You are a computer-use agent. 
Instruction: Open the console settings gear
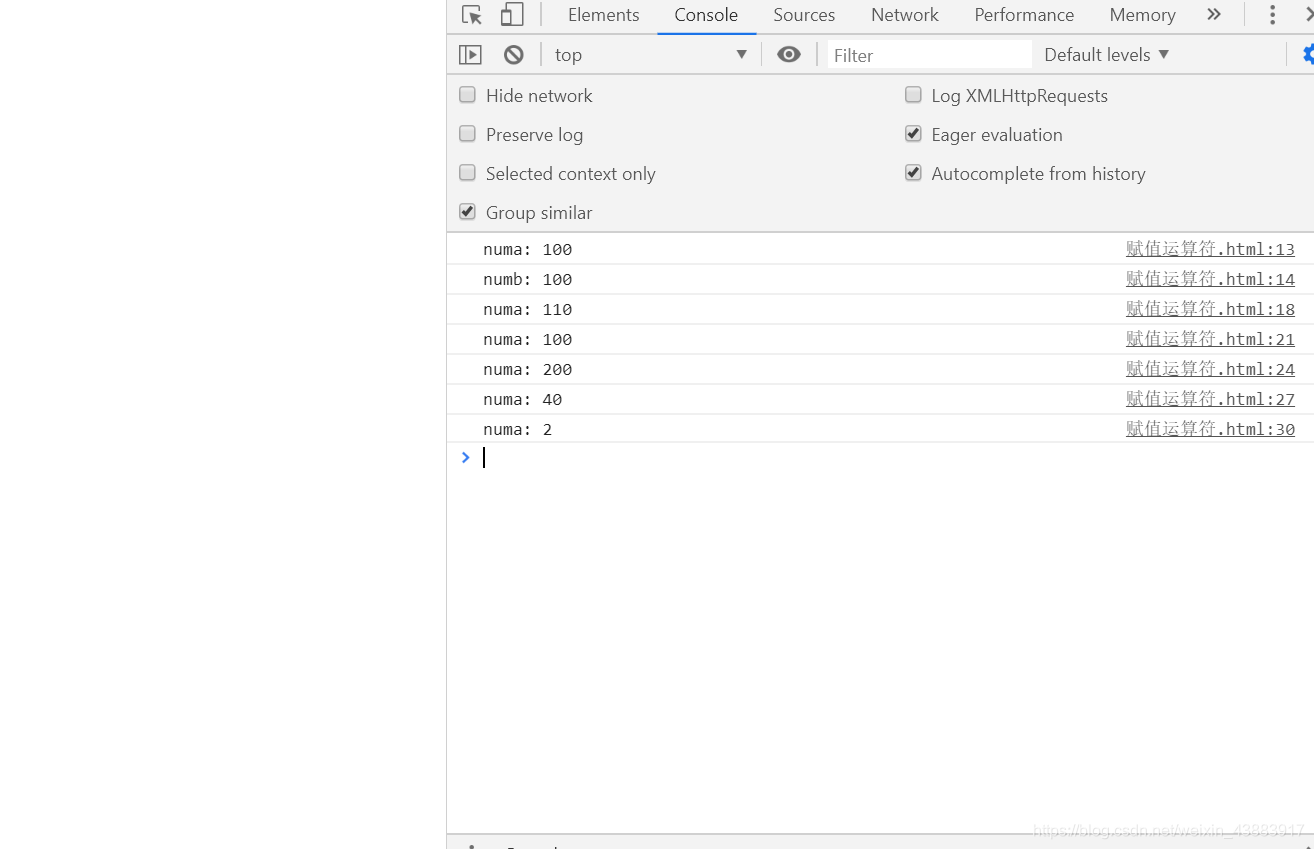pos(1308,55)
